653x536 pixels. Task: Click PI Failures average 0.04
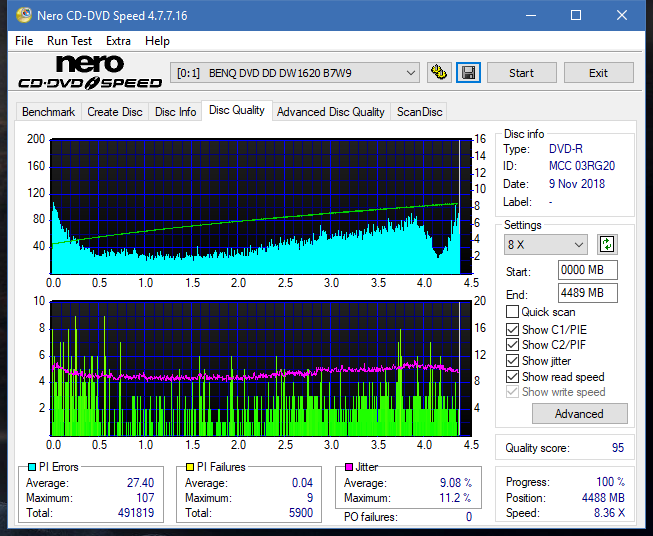[302, 483]
